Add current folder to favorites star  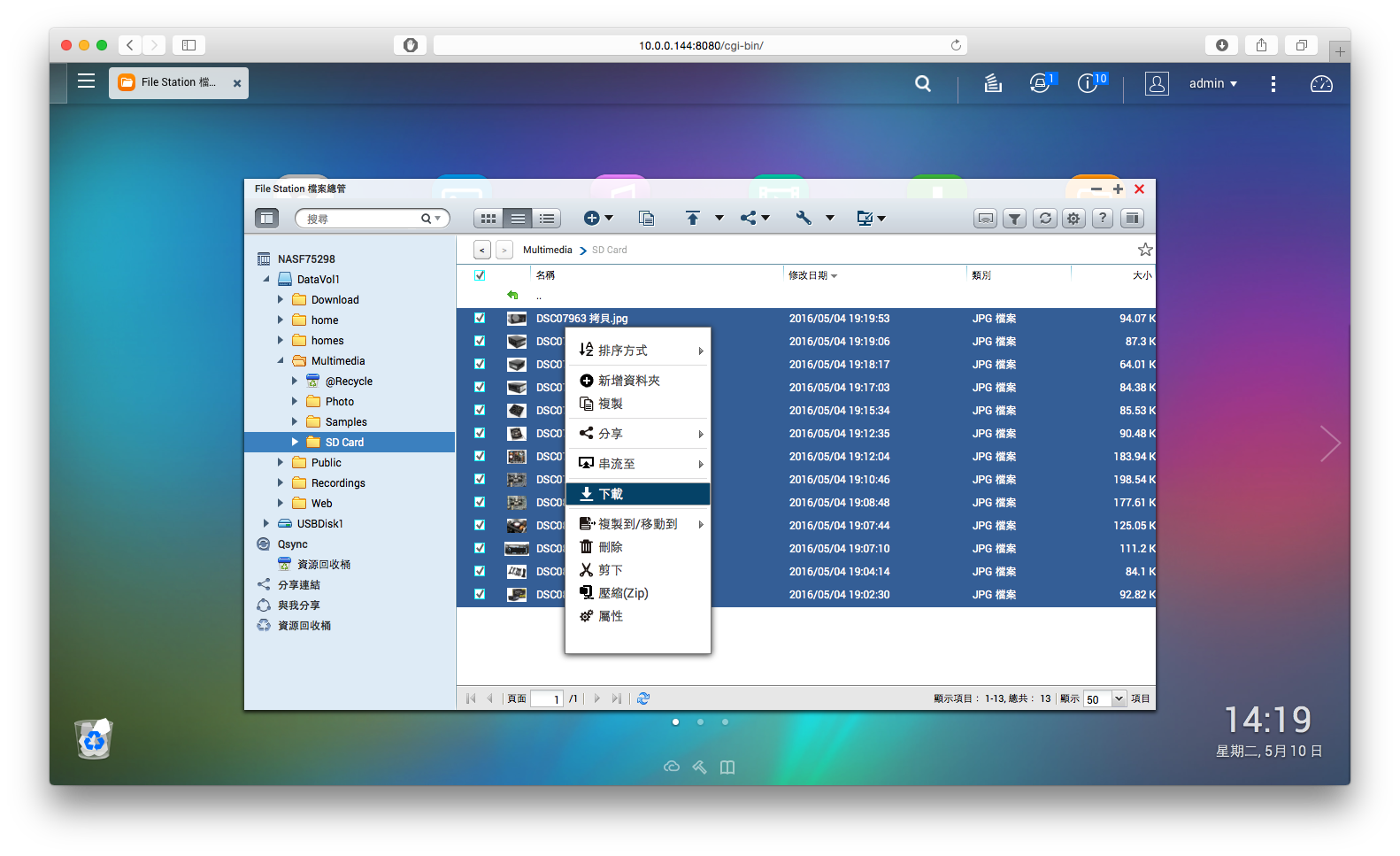click(1145, 250)
